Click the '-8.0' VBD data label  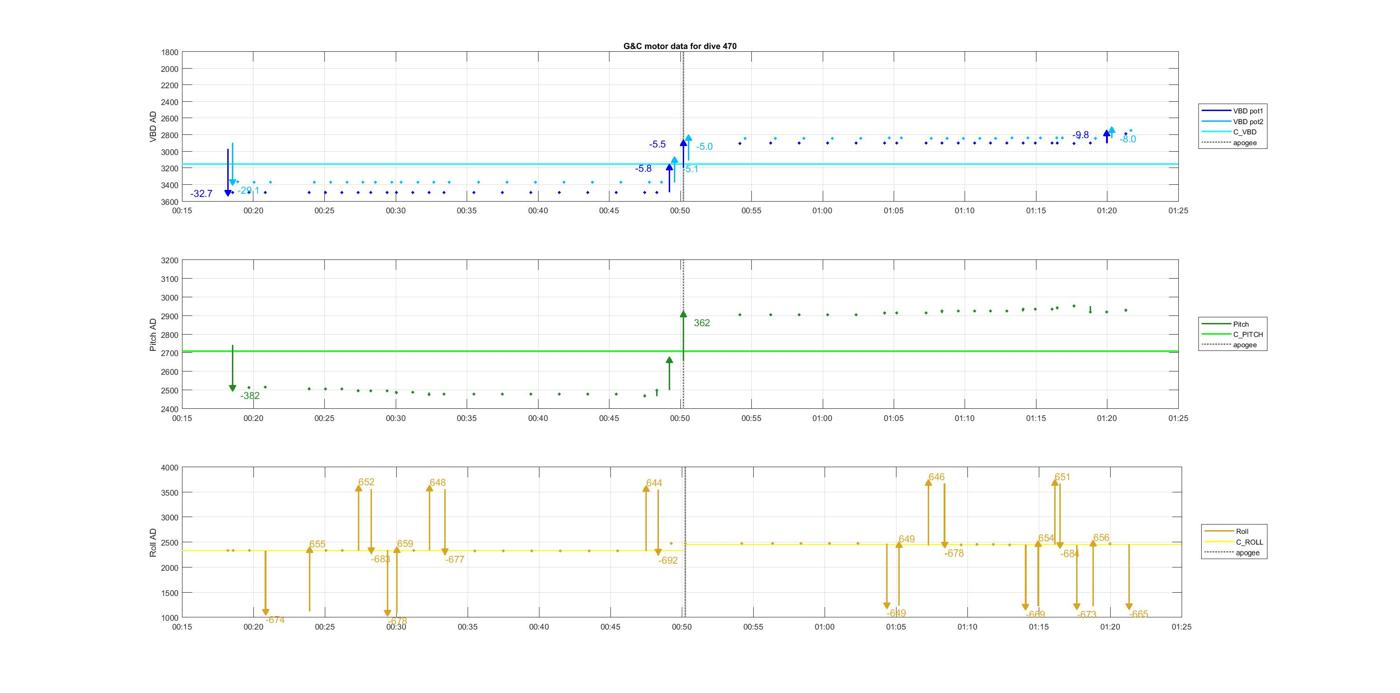coord(1127,139)
